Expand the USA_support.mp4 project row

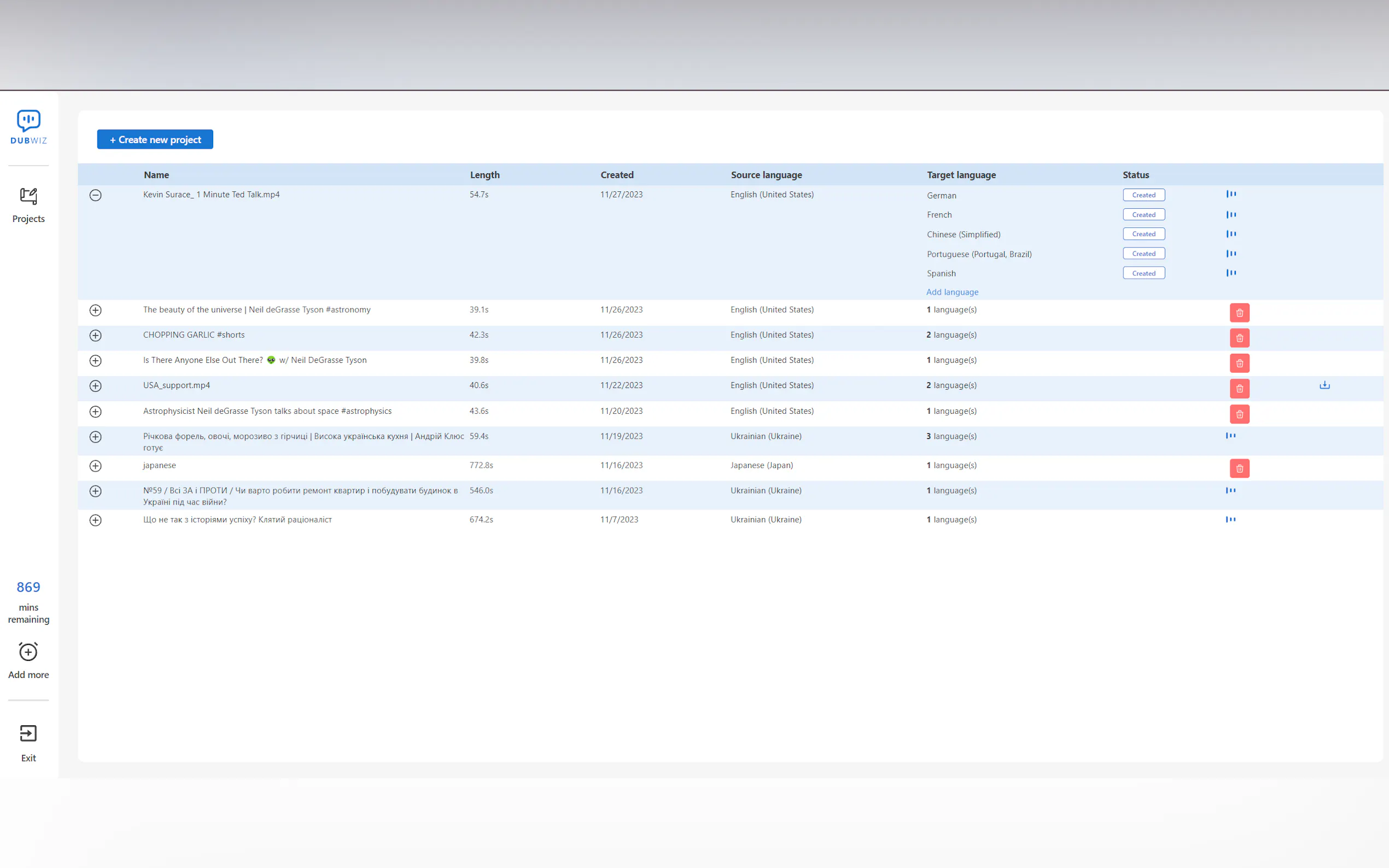click(x=95, y=386)
